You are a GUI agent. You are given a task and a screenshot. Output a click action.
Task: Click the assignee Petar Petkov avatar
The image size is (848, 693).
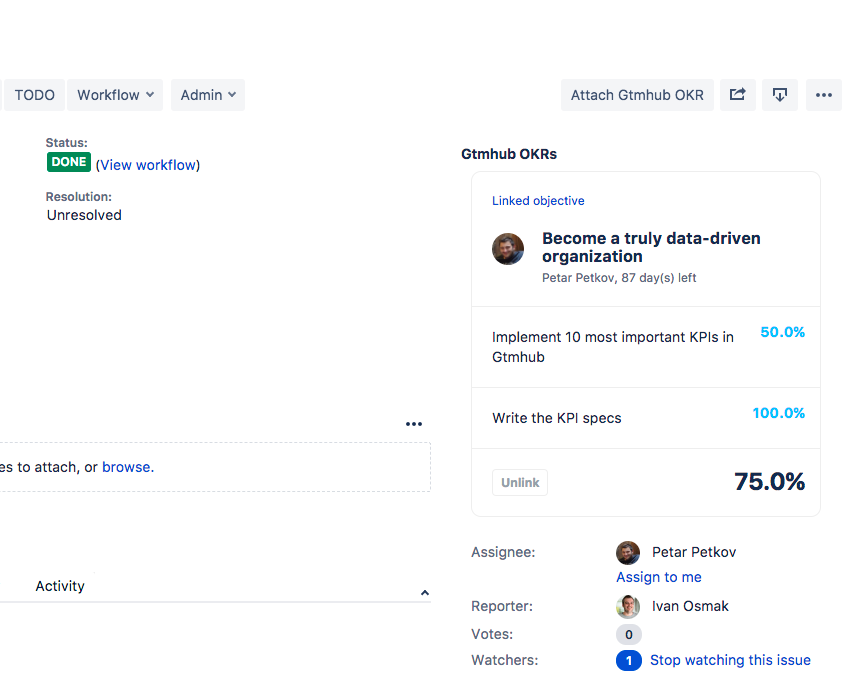point(628,552)
